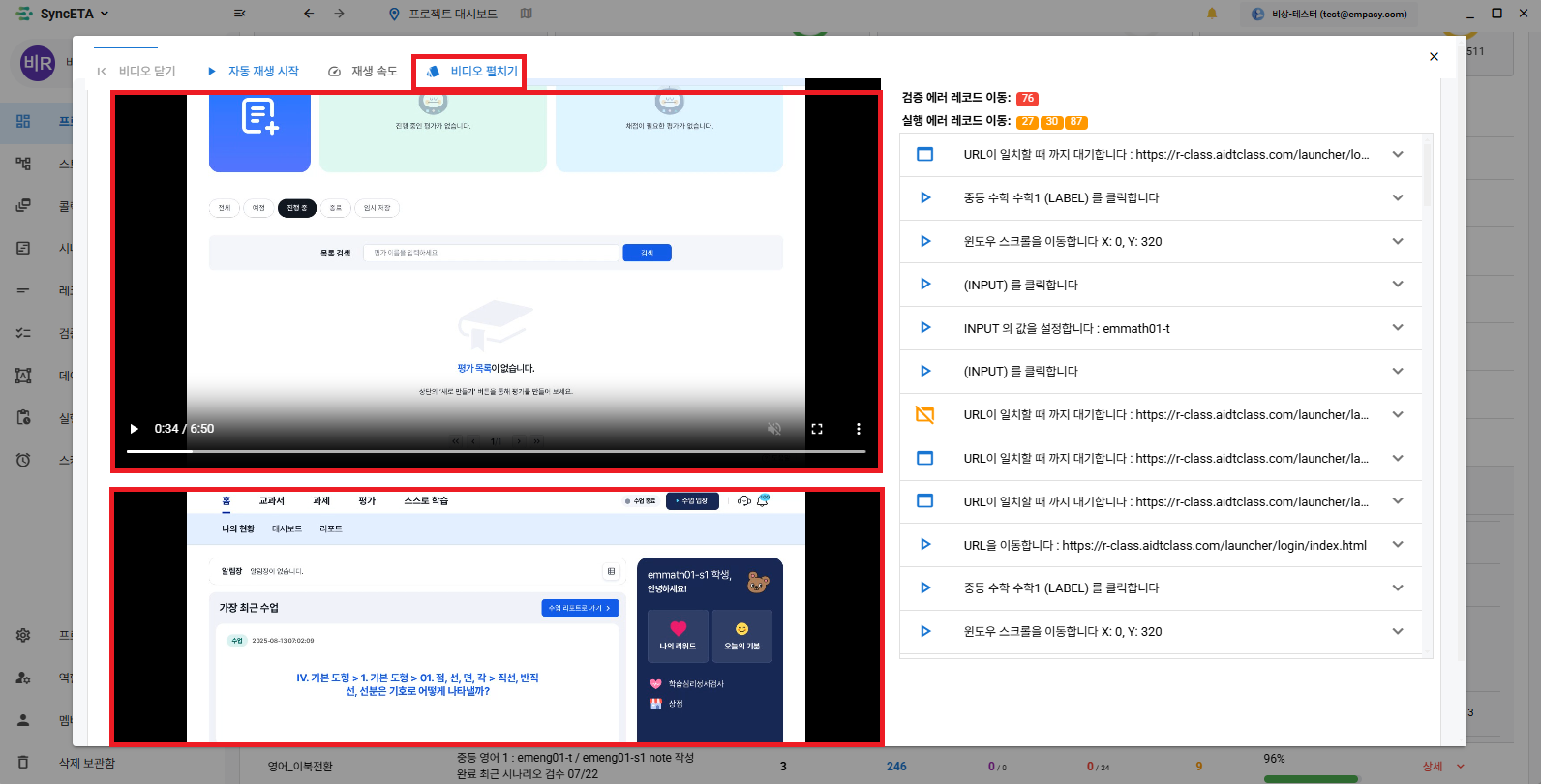Image resolution: width=1541 pixels, height=784 pixels.
Task: Click the video progress bar
Action: click(x=496, y=451)
